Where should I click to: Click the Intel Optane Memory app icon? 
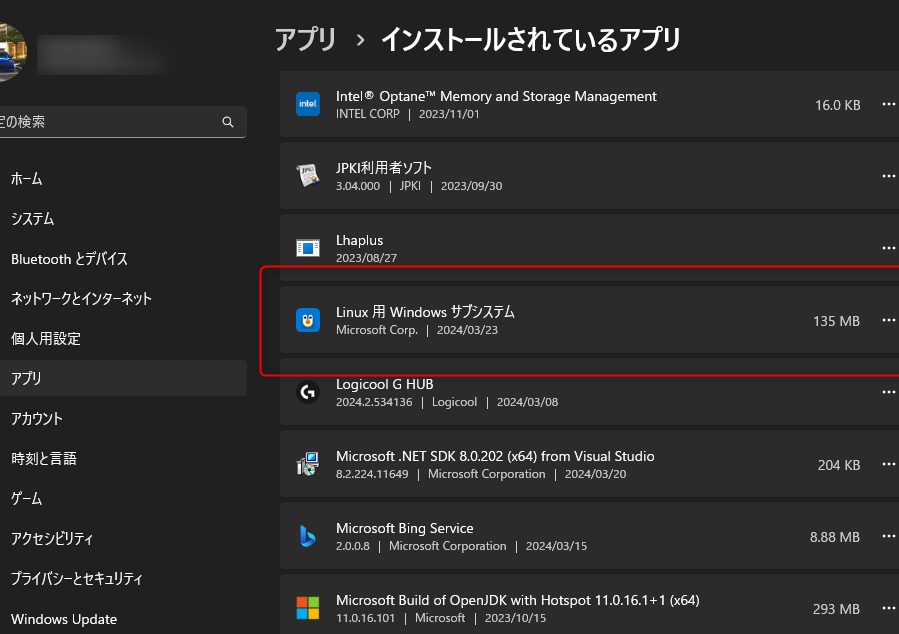pyautogui.click(x=308, y=104)
